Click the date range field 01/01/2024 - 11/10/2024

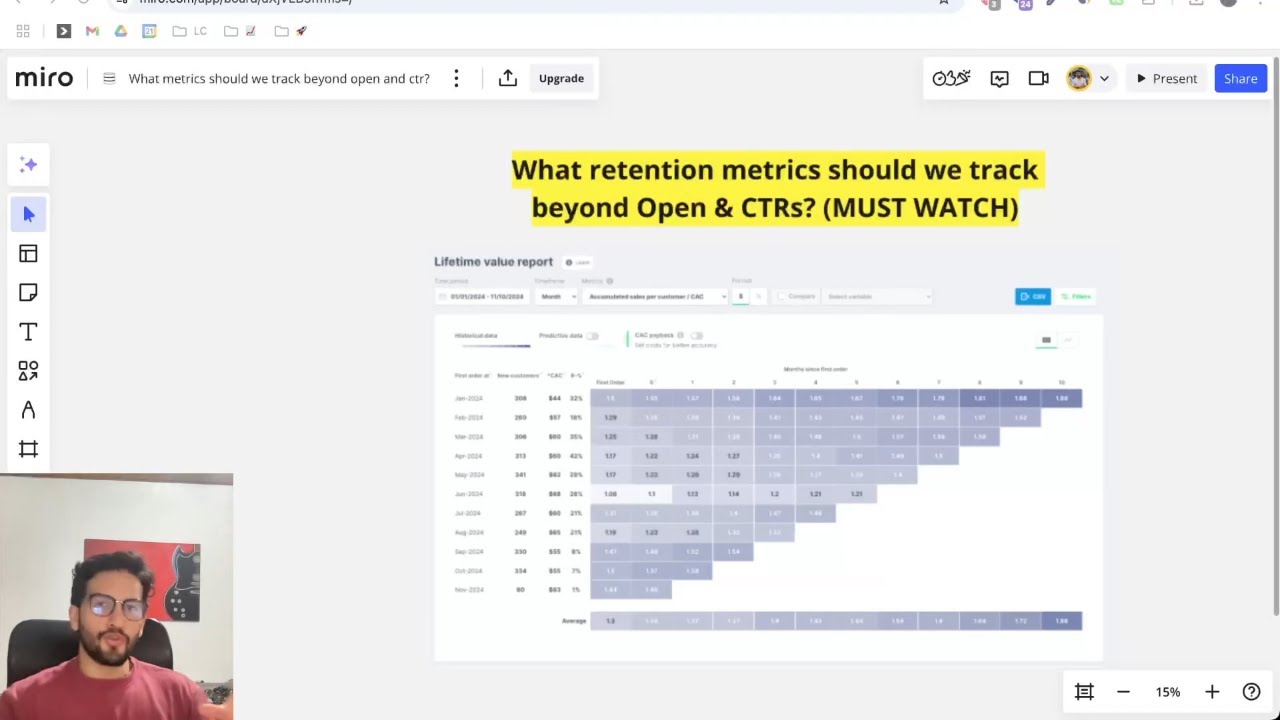(x=482, y=296)
